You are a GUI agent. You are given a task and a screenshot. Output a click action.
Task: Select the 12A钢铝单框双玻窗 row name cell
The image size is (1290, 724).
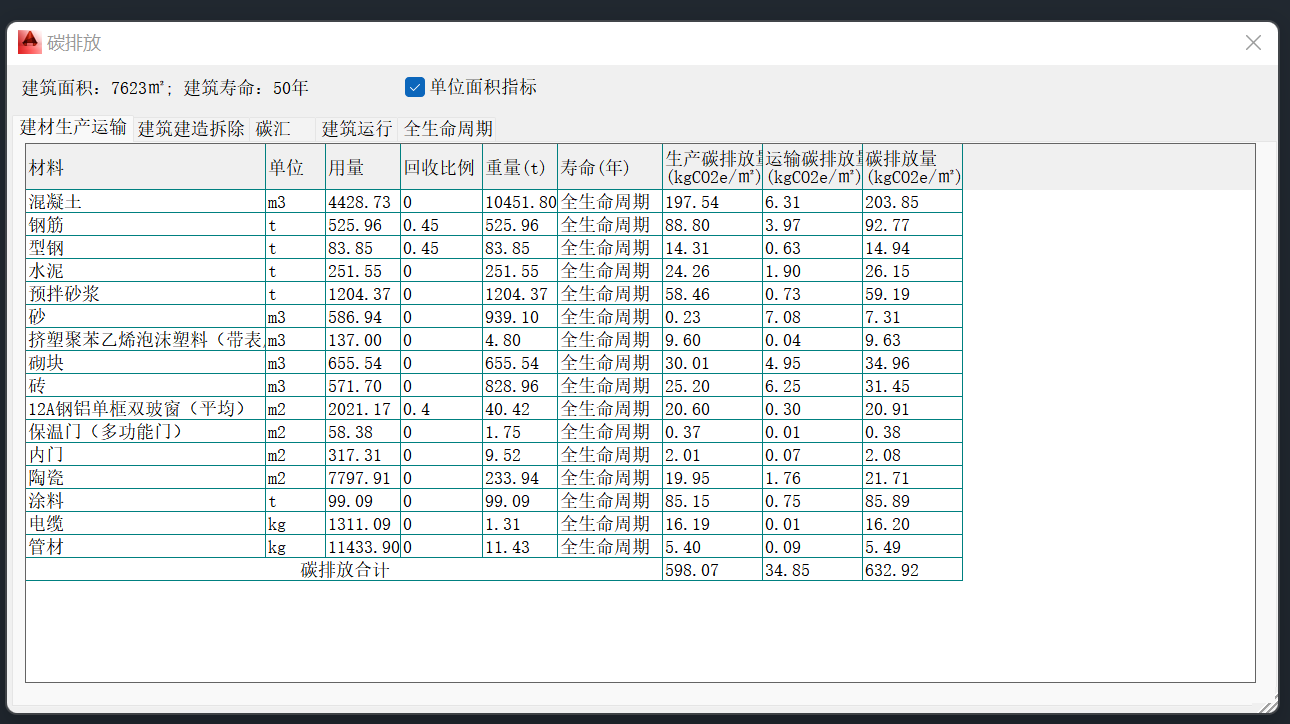click(x=145, y=409)
